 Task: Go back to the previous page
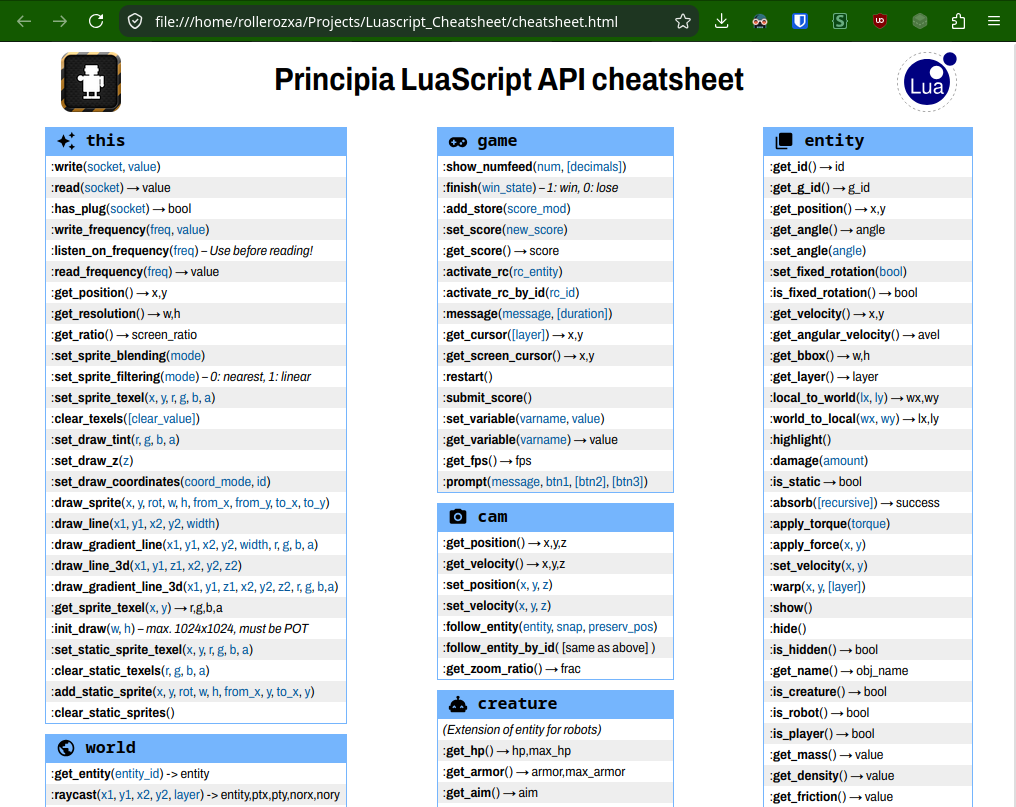(24, 21)
